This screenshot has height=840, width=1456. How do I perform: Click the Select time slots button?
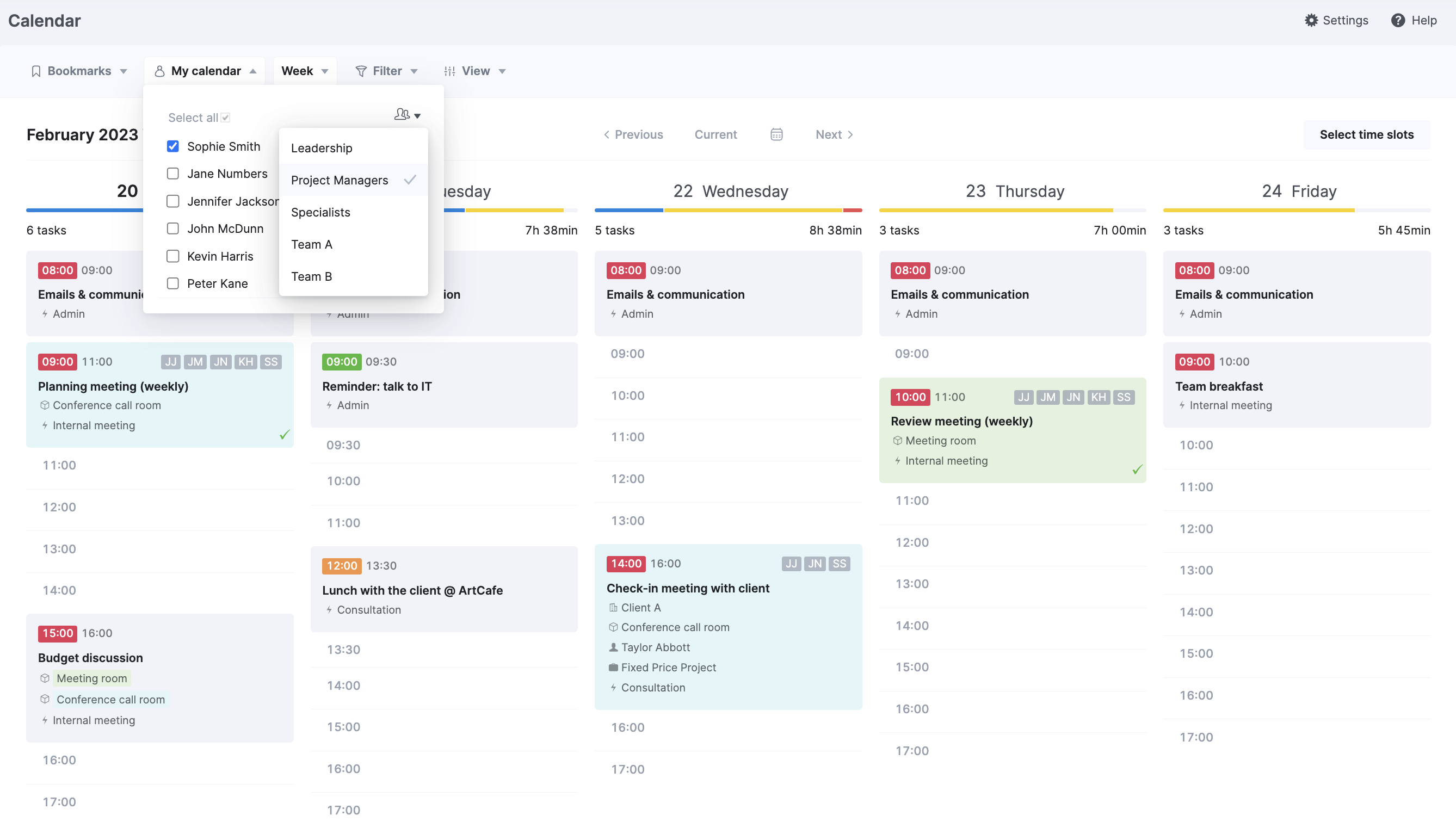point(1366,134)
